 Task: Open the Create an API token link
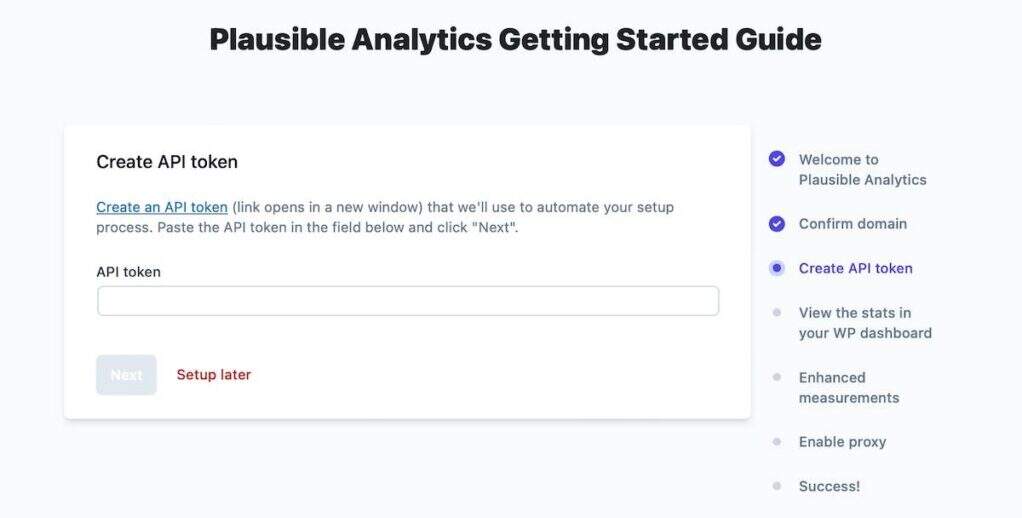coord(162,208)
